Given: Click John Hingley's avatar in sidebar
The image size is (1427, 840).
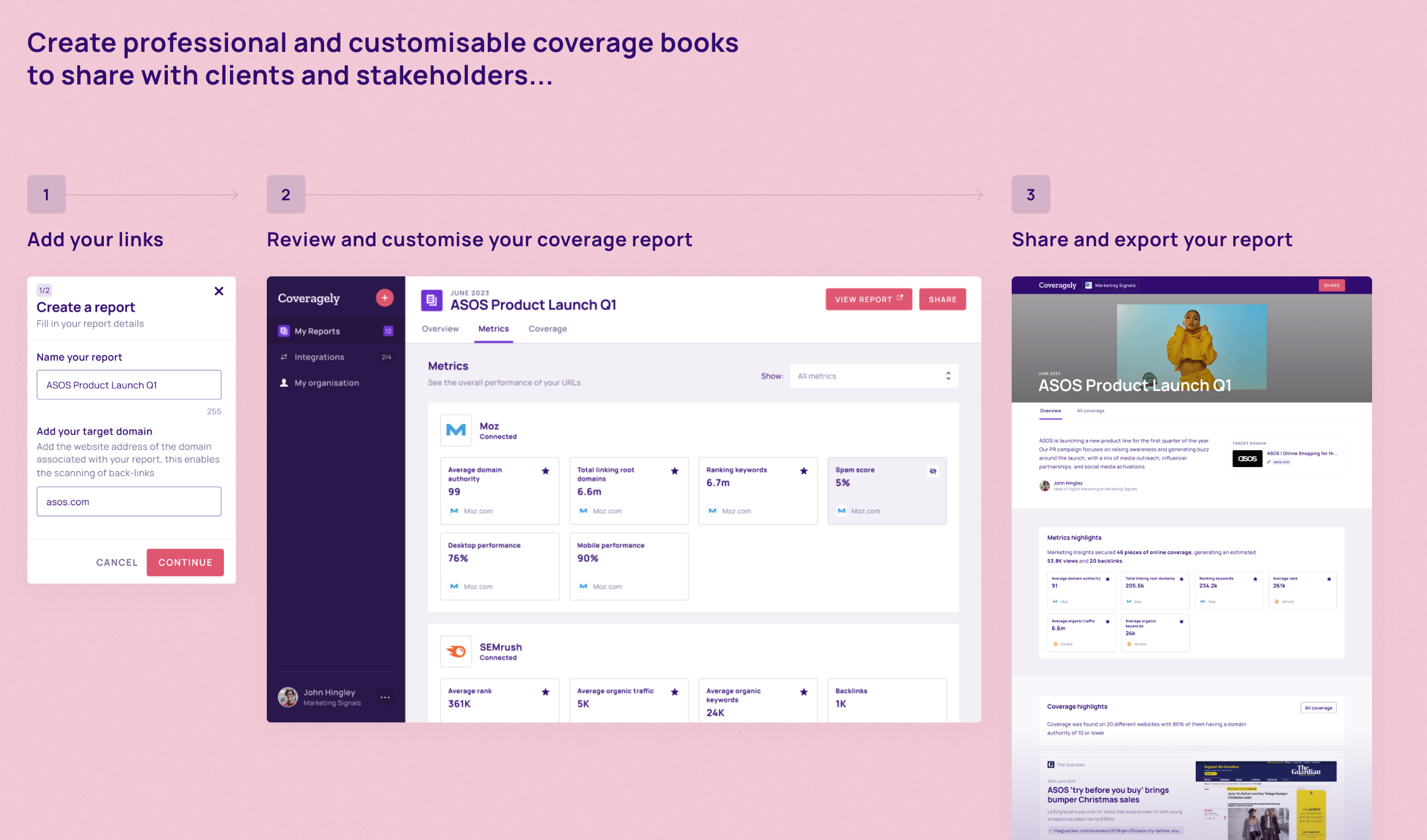Looking at the screenshot, I should pos(288,697).
